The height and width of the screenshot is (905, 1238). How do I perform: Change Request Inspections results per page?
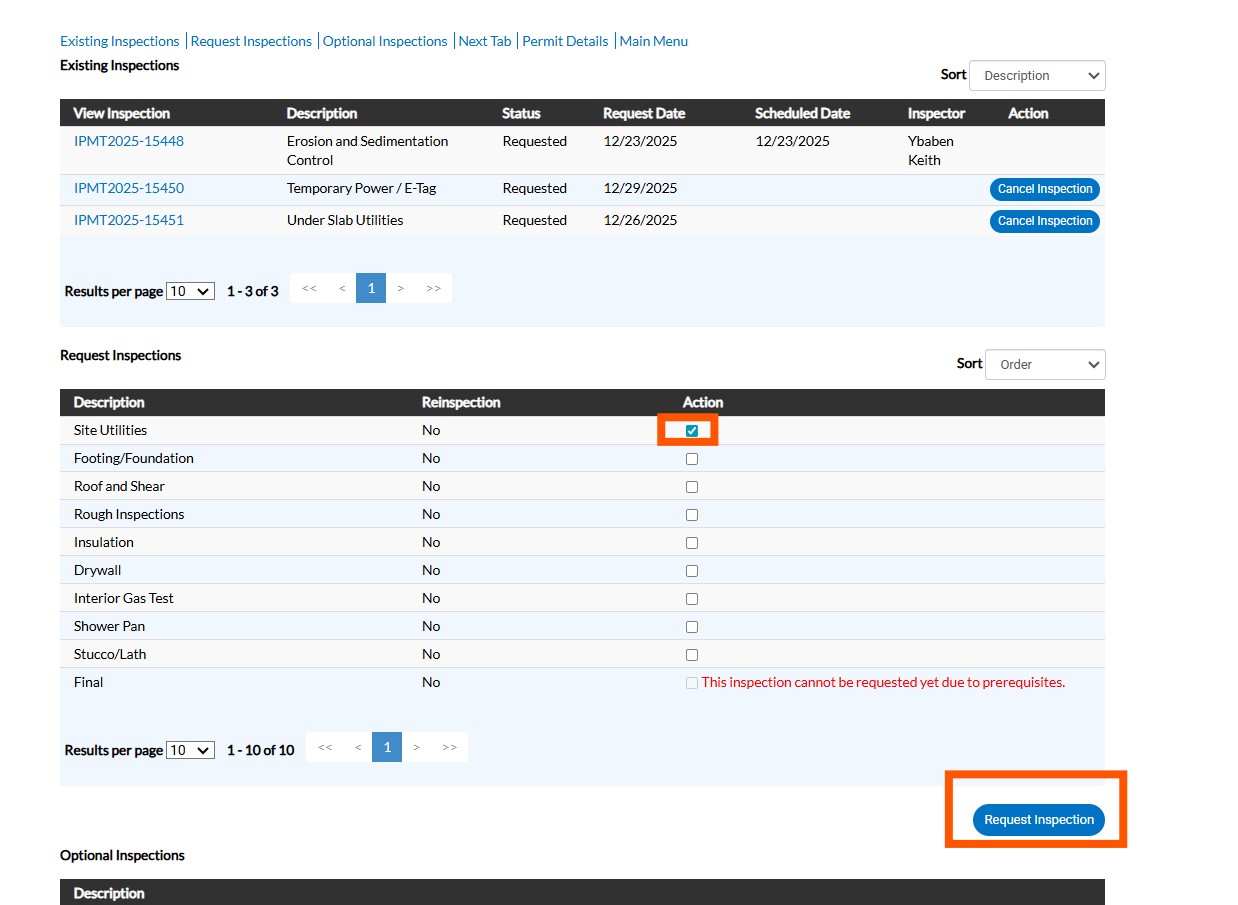pos(190,750)
